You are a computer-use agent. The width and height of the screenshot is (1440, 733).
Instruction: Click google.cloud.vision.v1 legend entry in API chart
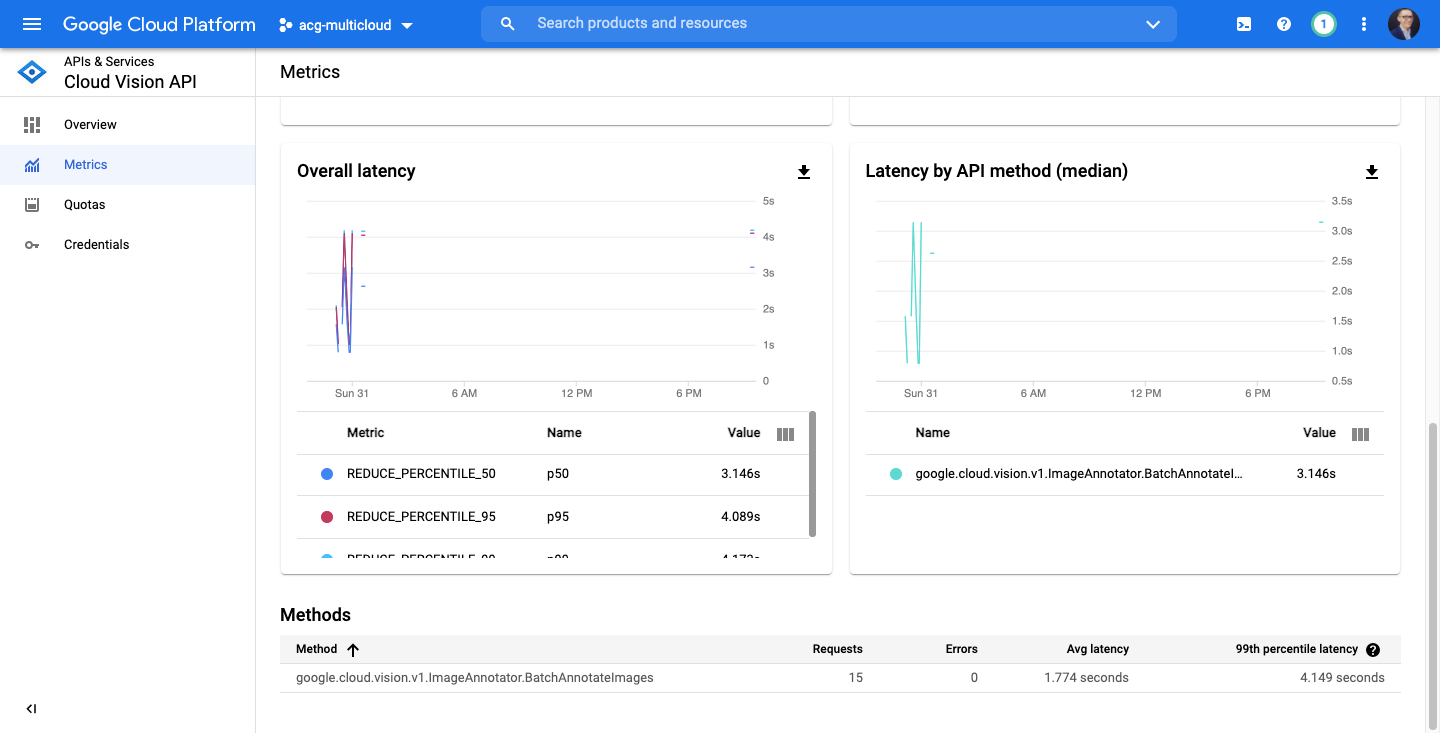pyautogui.click(x=1079, y=474)
